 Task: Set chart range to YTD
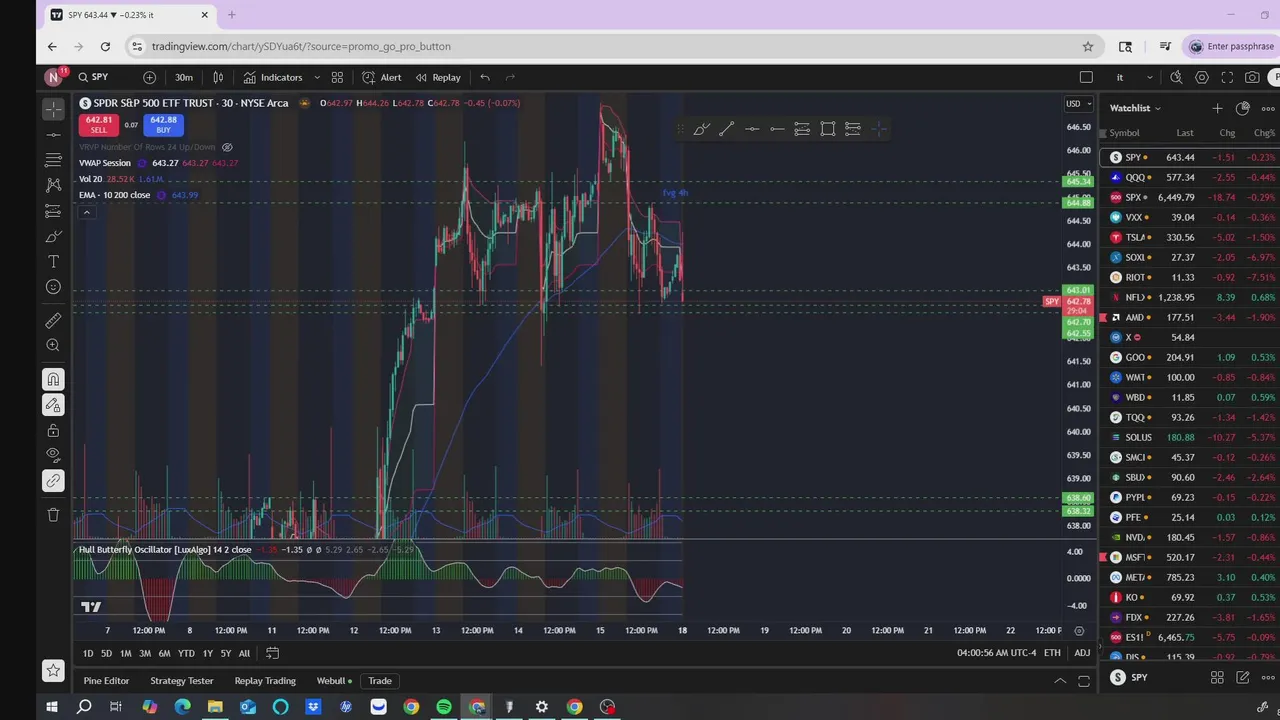186,654
